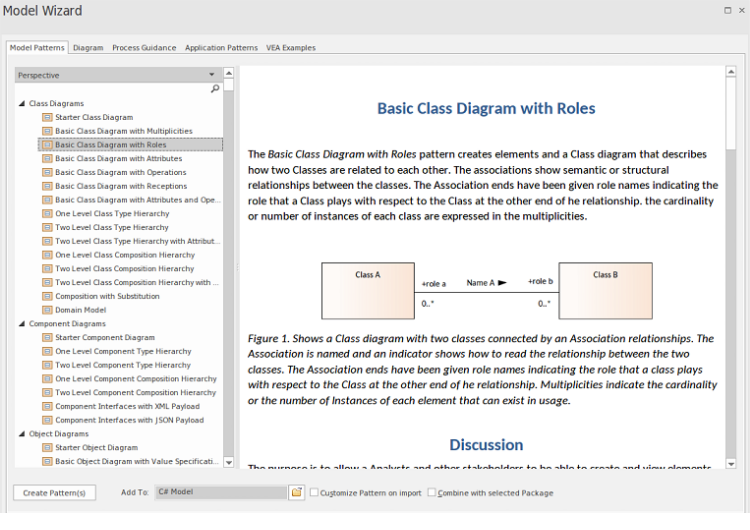Click icon beside Component Interfaces with XML Payload

[x=47, y=407]
